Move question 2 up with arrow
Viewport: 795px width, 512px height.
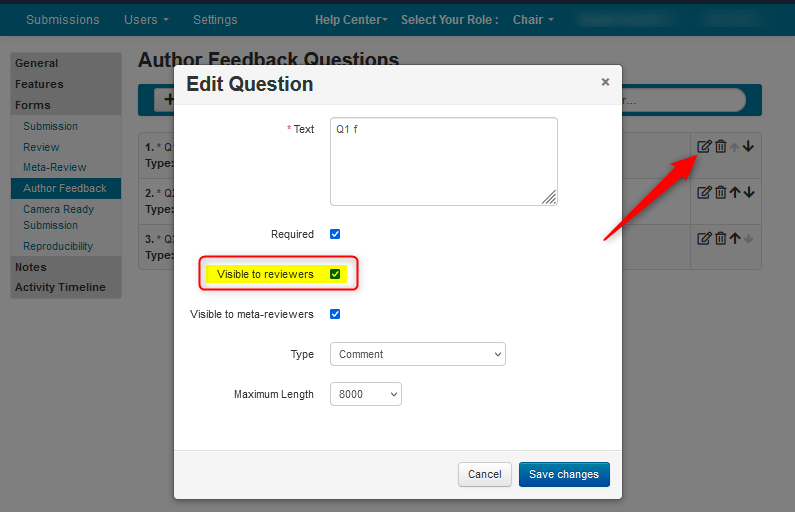pyautogui.click(x=735, y=192)
